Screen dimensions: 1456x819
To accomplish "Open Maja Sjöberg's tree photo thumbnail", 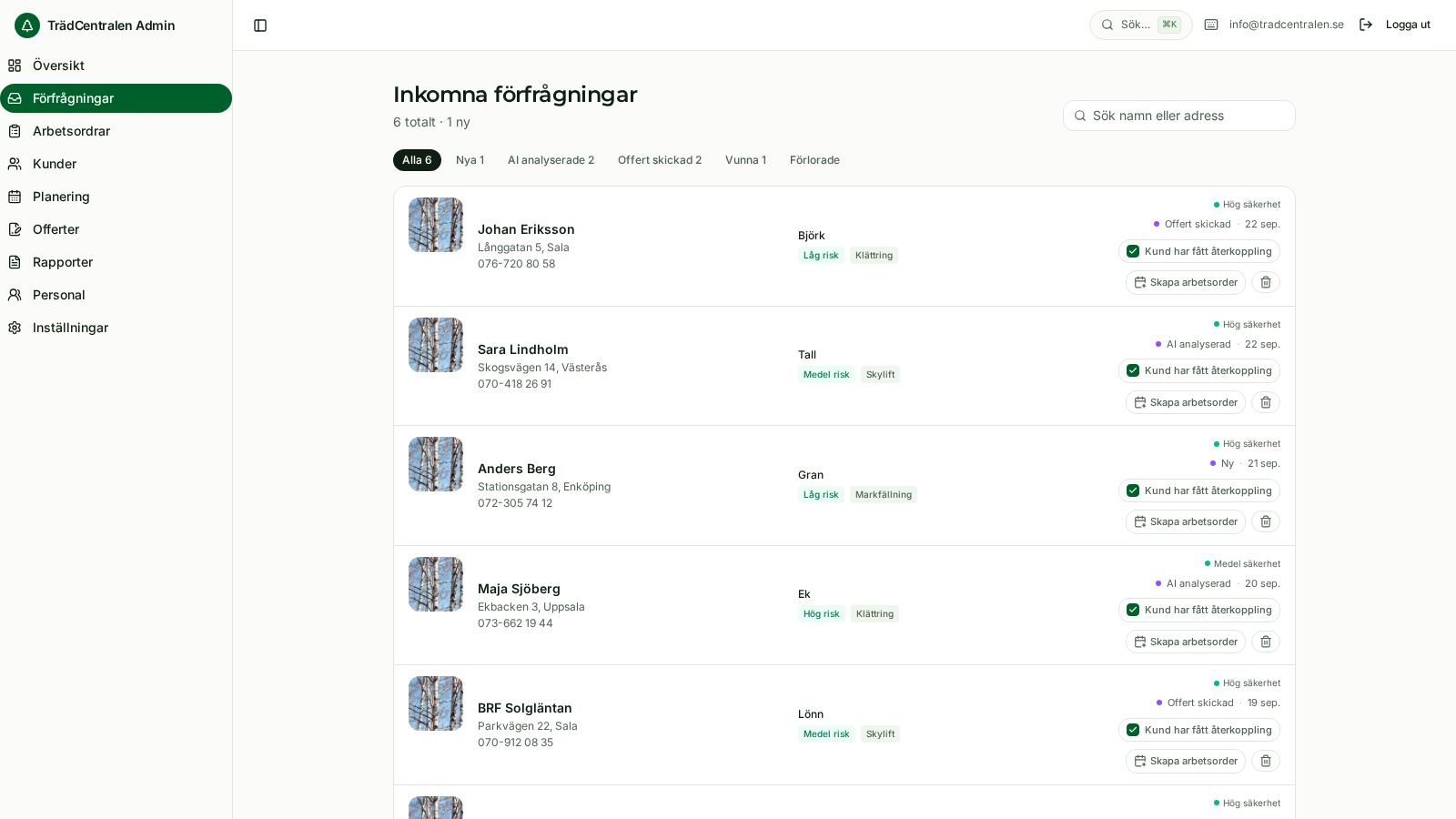I will click(436, 584).
